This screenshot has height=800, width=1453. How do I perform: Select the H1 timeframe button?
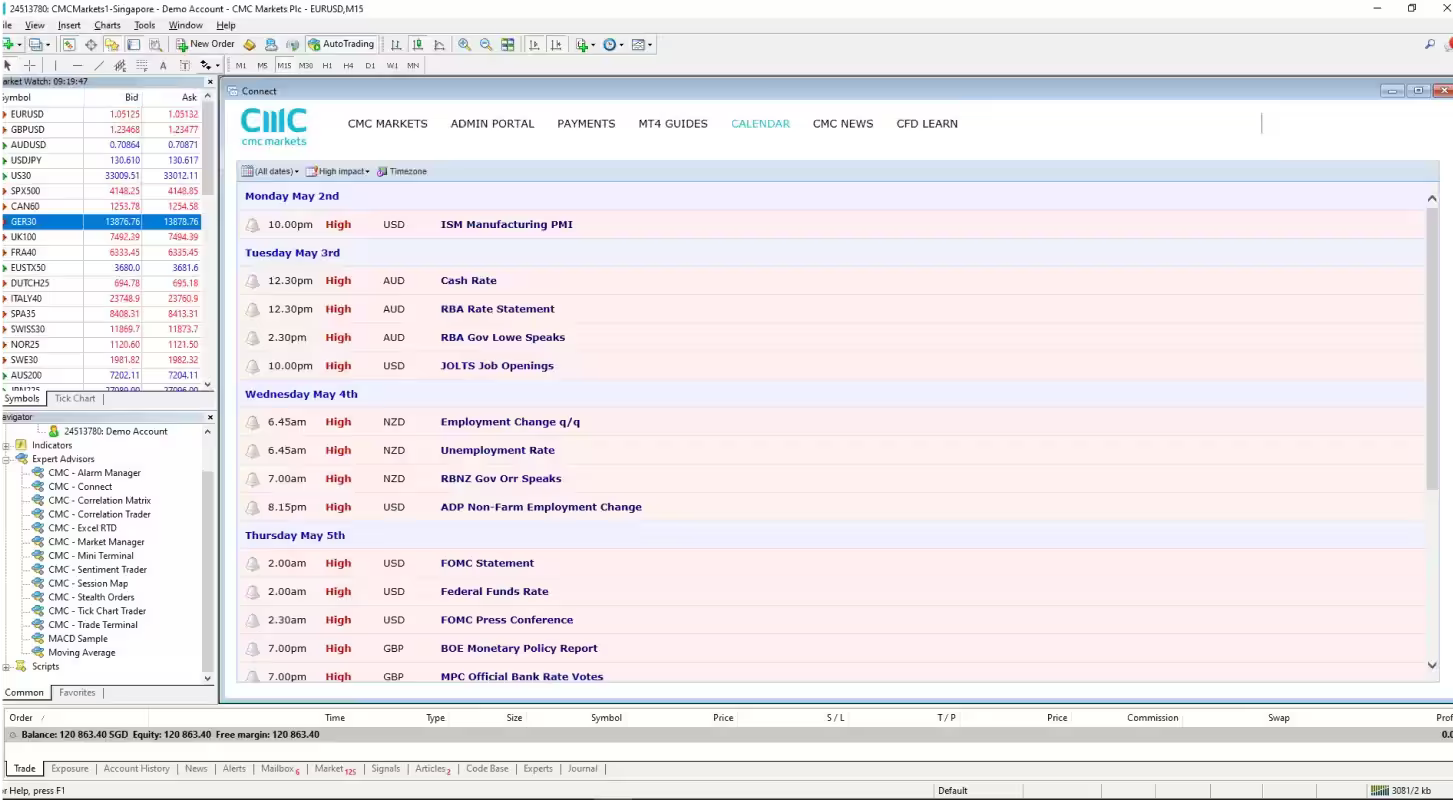click(x=327, y=65)
